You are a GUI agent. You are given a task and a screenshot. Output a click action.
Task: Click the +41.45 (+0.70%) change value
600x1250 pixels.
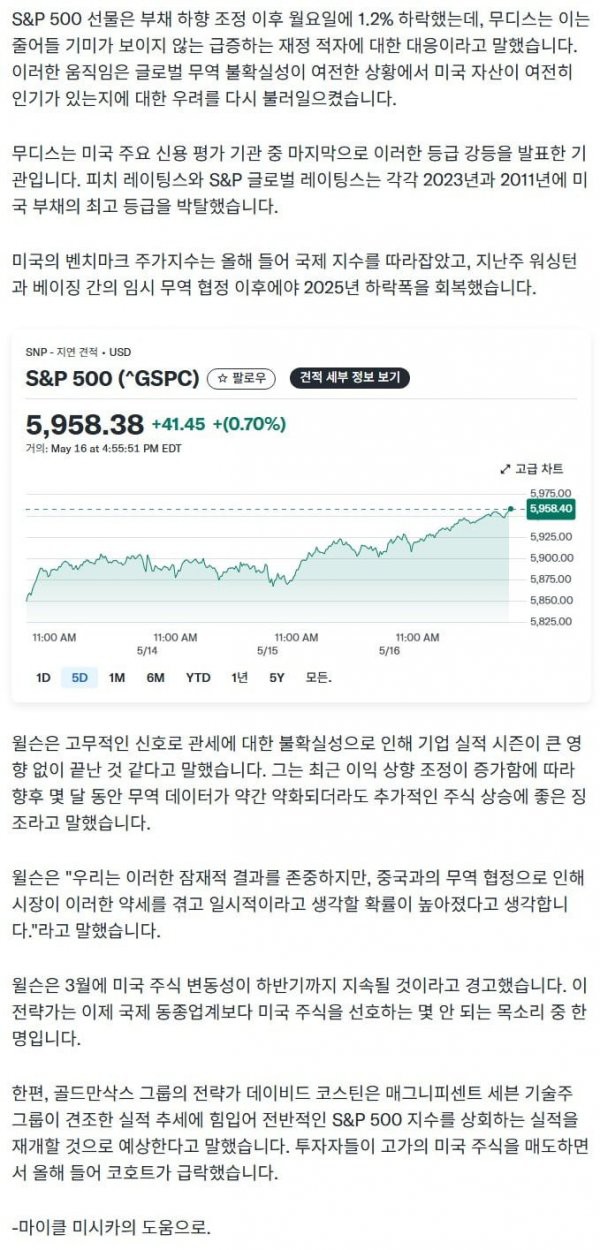pyautogui.click(x=219, y=424)
